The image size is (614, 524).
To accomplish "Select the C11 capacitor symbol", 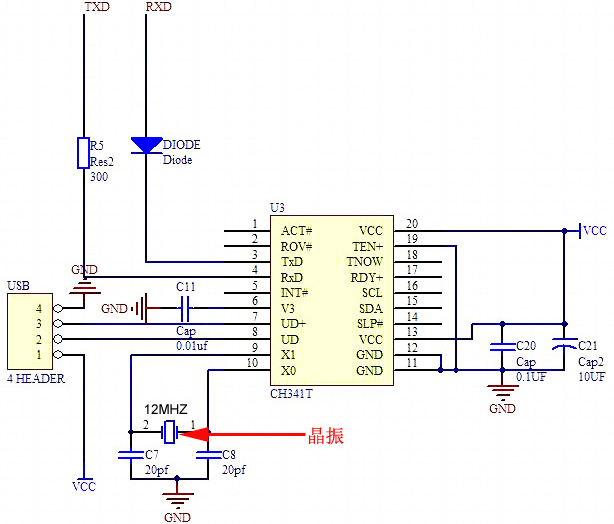I will (x=185, y=309).
